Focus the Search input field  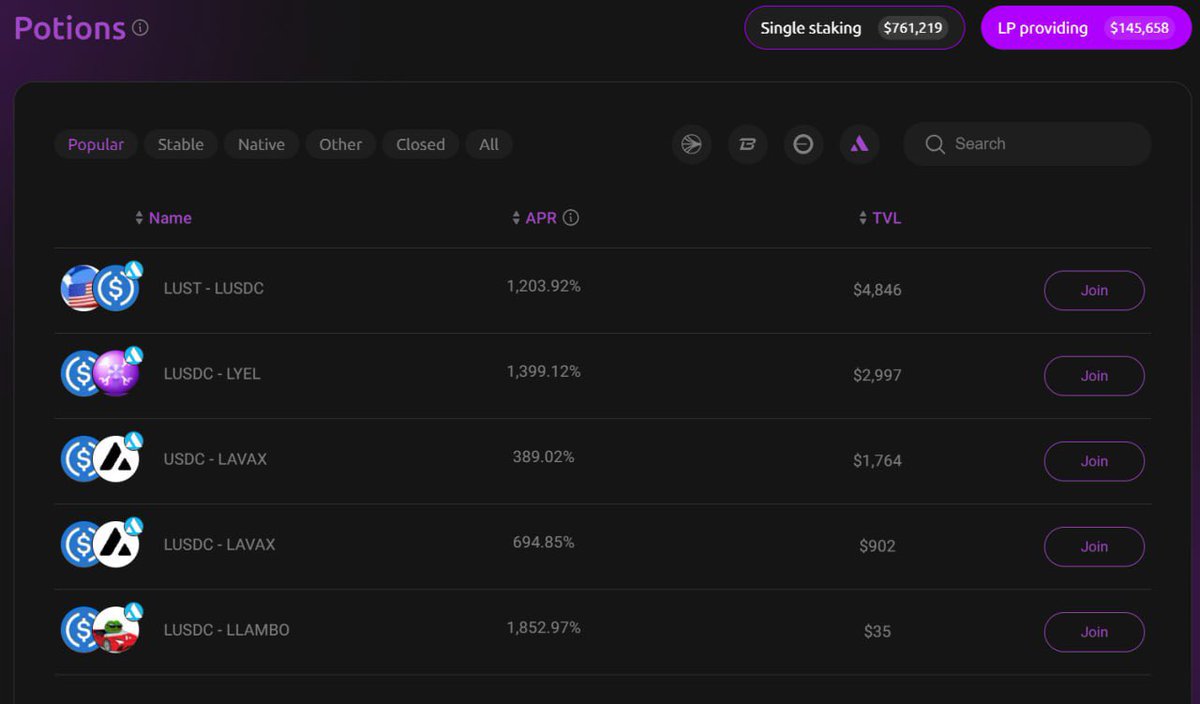pyautogui.click(x=1027, y=144)
